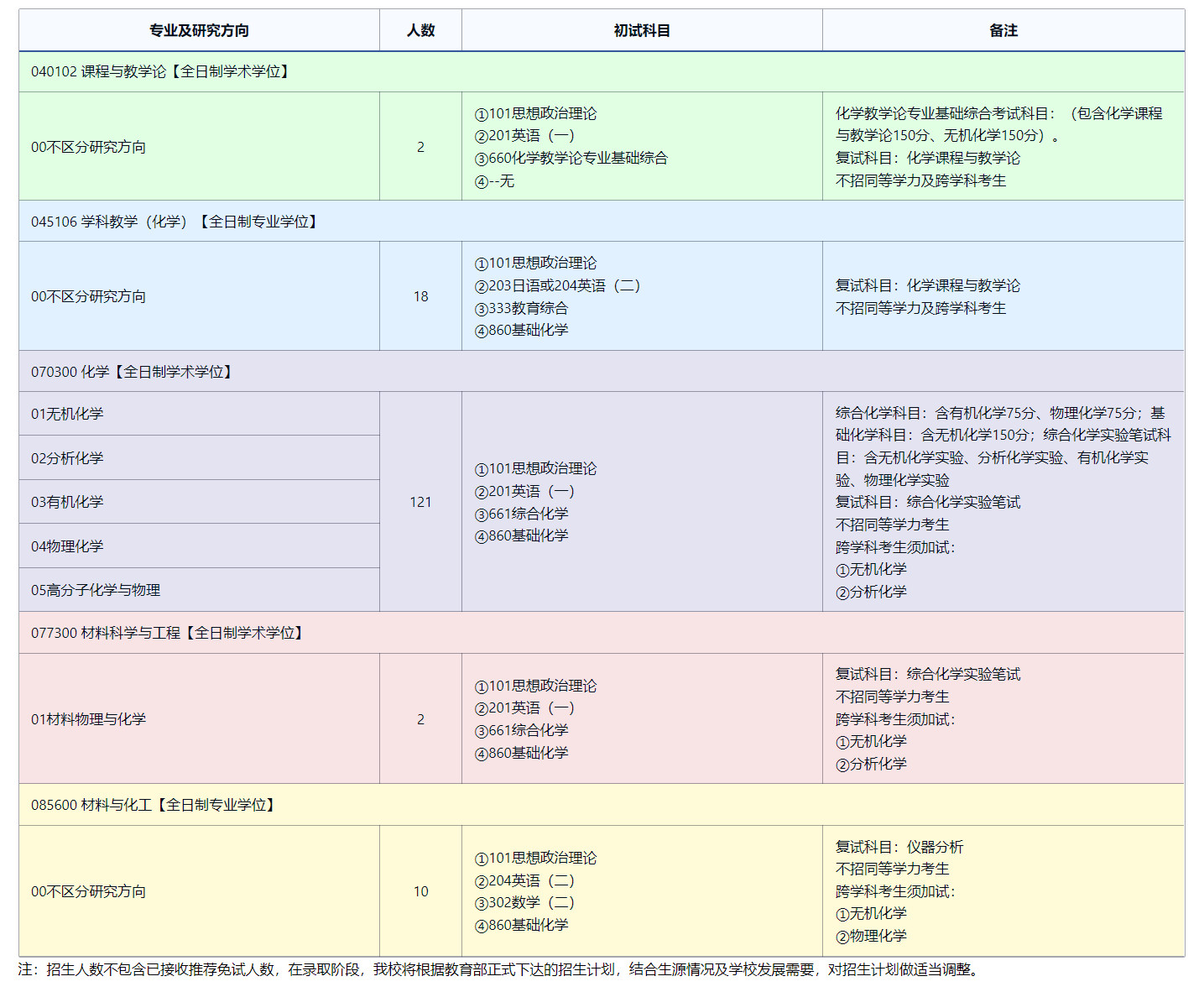This screenshot has height=992, width=1204.
Task: Click the 人数 column header
Action: (420, 30)
